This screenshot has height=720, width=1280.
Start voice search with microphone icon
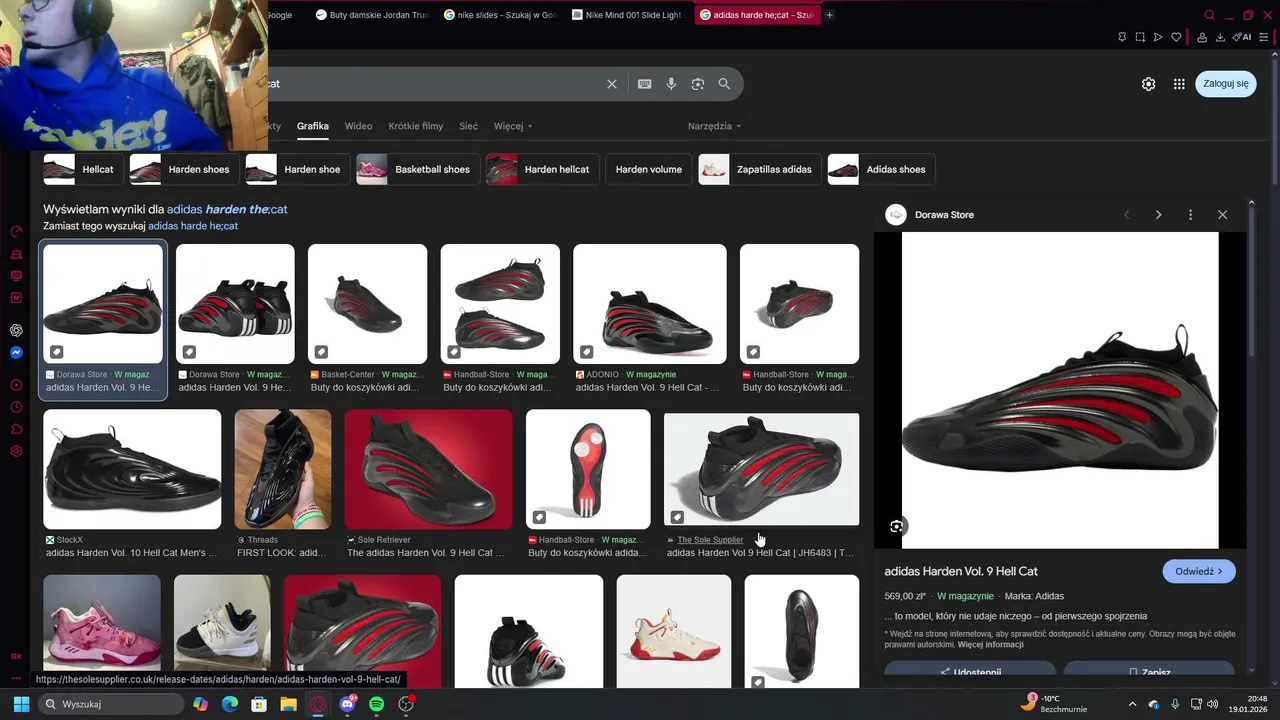pos(671,84)
